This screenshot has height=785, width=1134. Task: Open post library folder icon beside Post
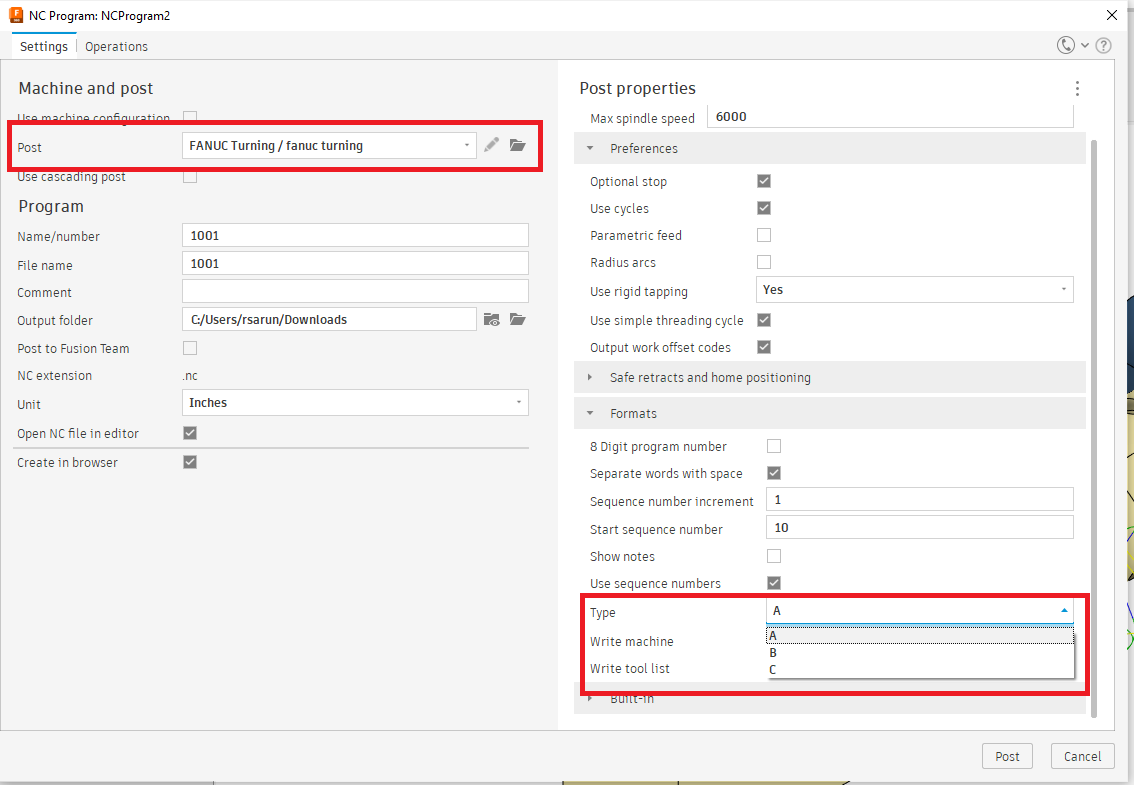tap(517, 145)
